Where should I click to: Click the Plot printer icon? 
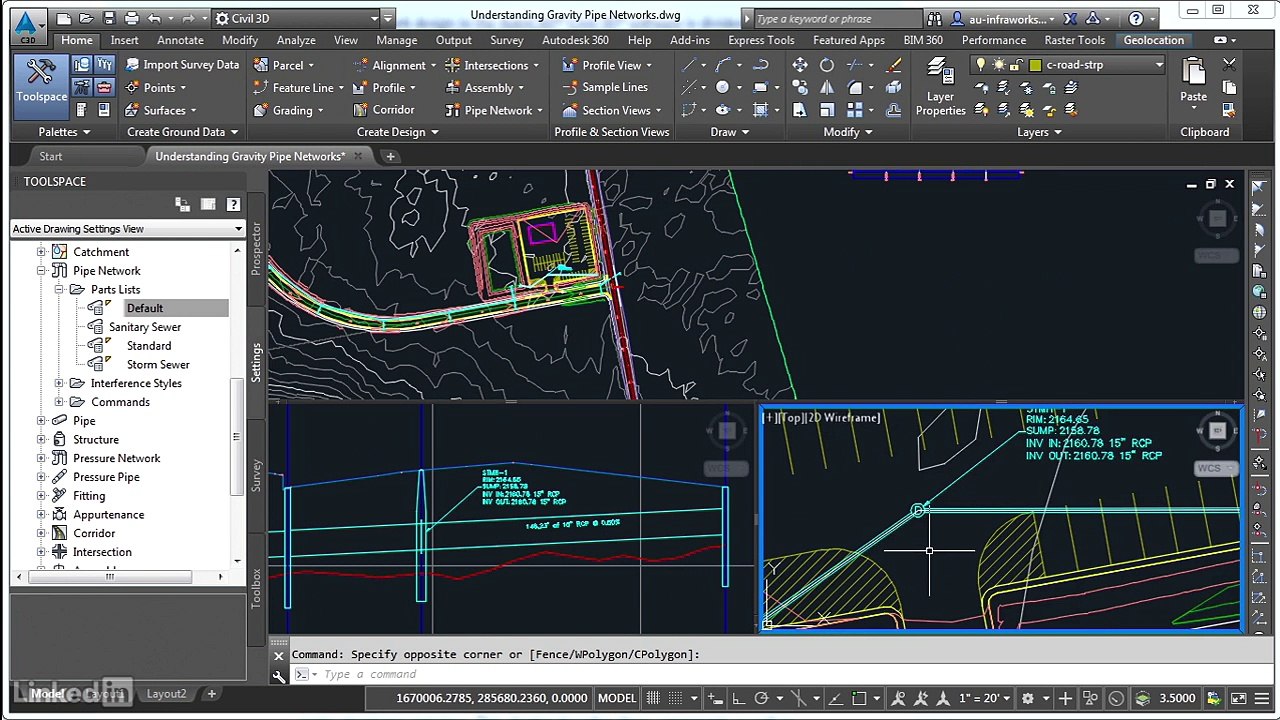click(x=131, y=18)
